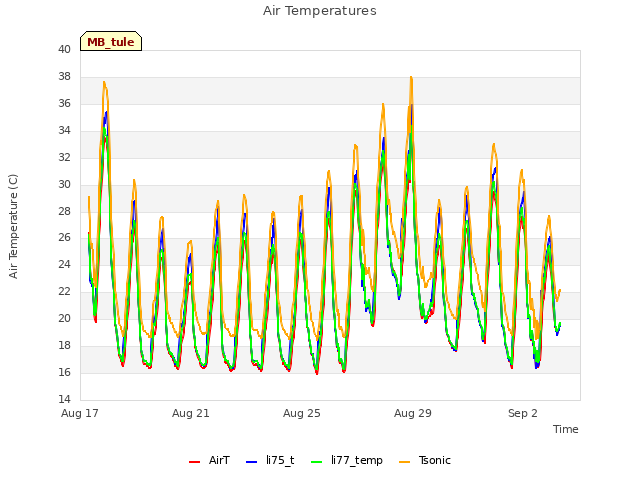Click the 22 y-axis tick label

point(64,291)
